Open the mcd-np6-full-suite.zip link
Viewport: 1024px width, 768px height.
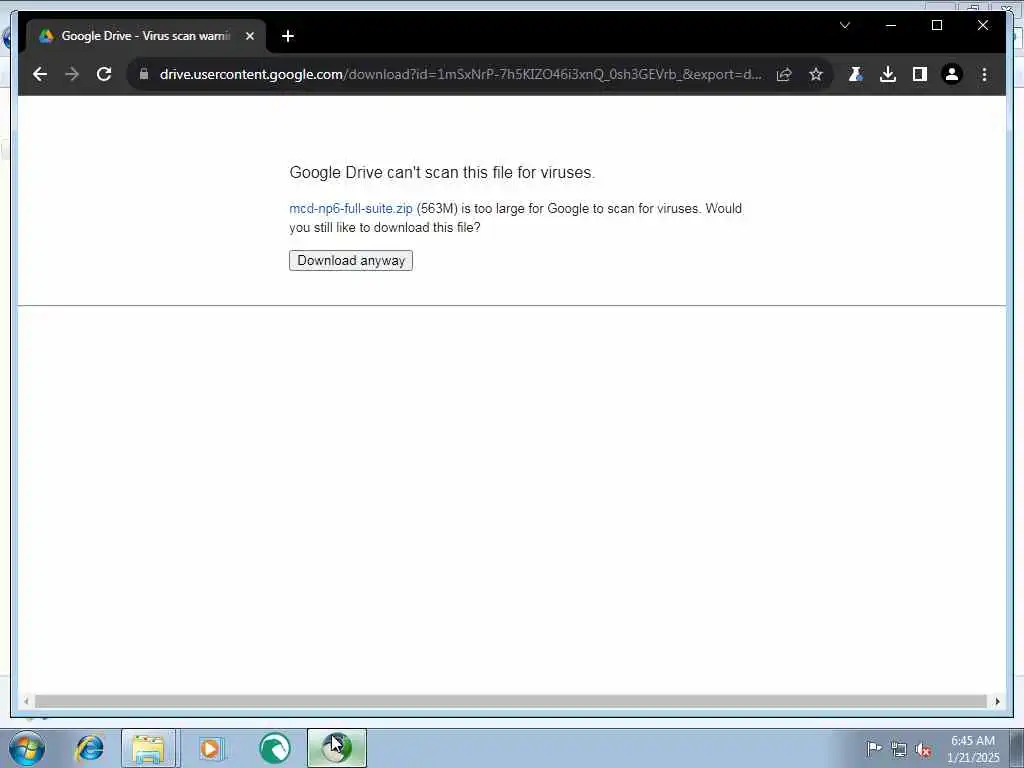tap(351, 208)
